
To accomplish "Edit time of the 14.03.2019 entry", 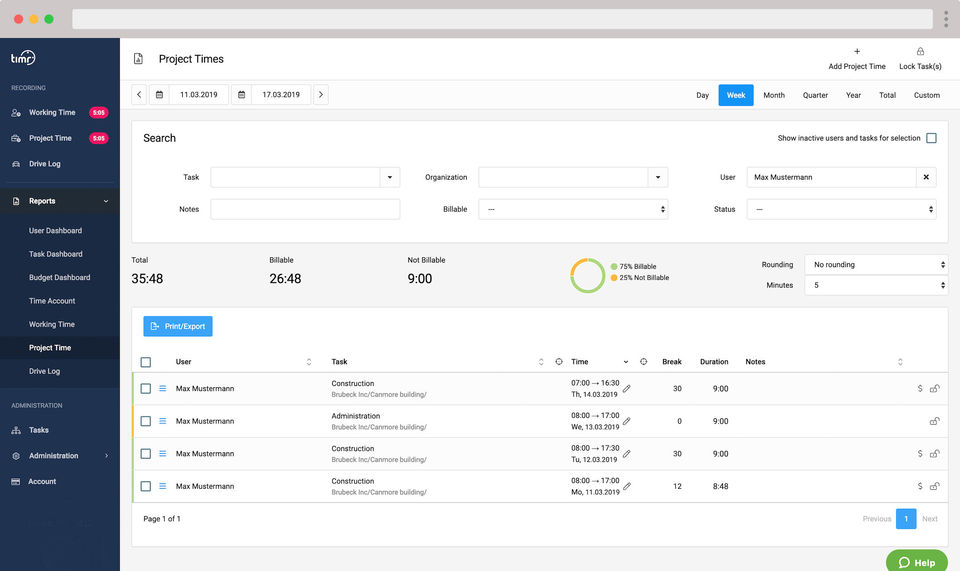I will pyautogui.click(x=627, y=388).
